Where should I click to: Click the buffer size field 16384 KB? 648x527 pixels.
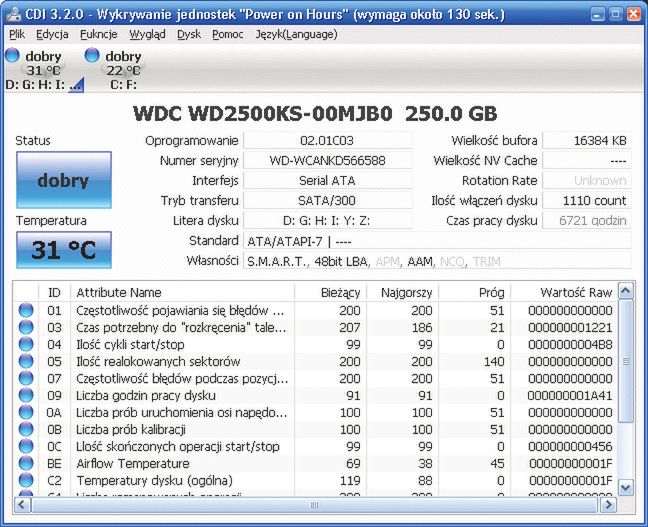click(x=587, y=141)
